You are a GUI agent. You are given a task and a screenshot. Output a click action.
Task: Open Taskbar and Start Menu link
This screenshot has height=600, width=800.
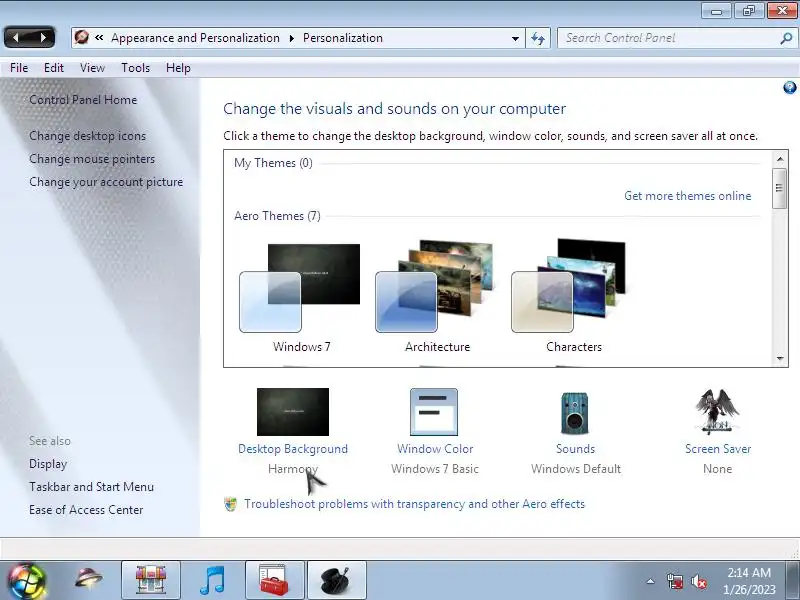click(x=91, y=487)
